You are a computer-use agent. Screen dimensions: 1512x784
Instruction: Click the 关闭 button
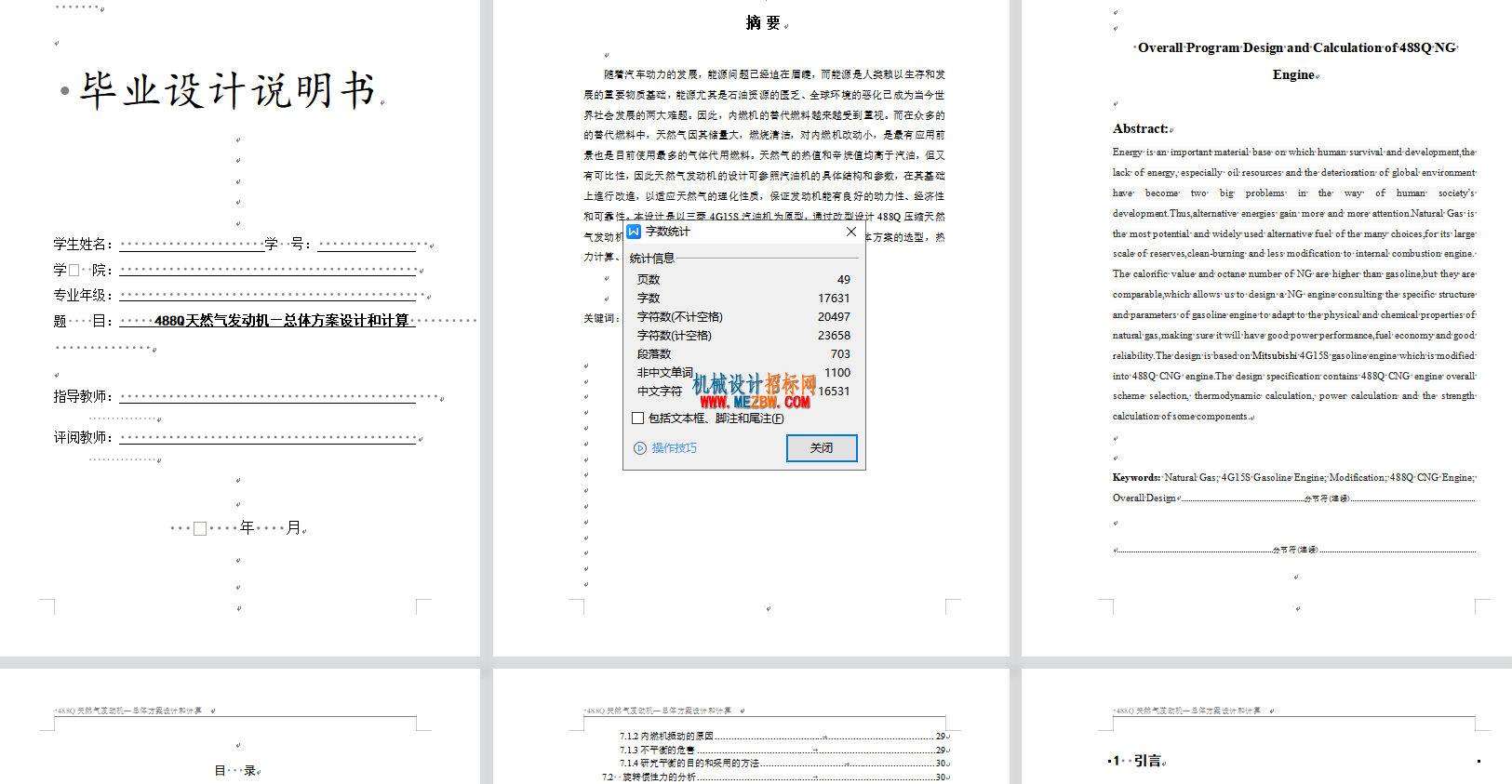pyautogui.click(x=822, y=448)
